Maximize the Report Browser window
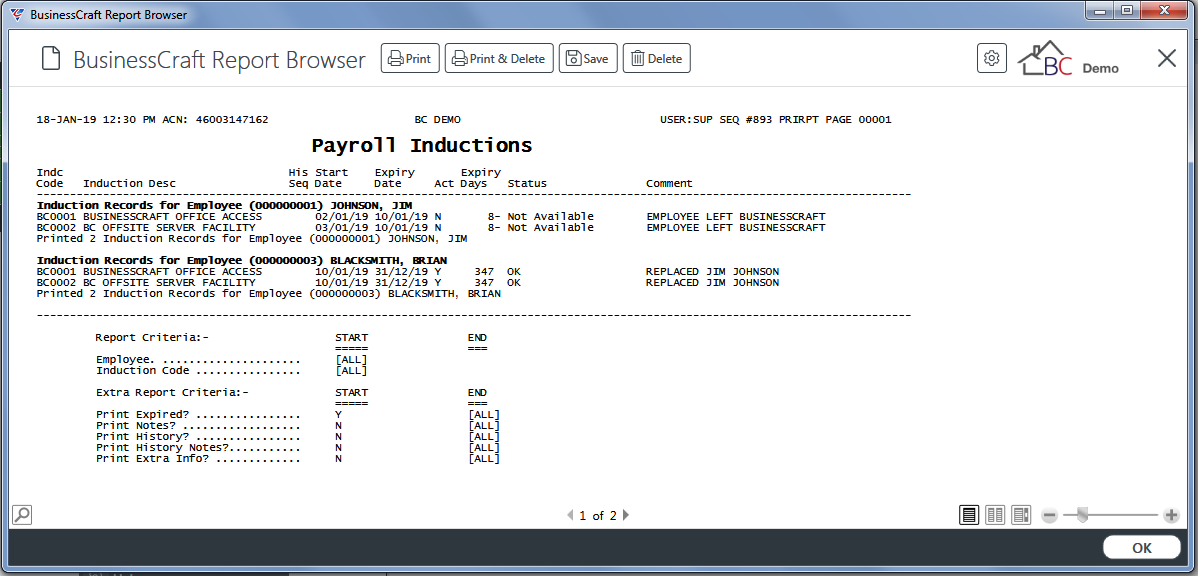This screenshot has height=576, width=1198. [x=1126, y=11]
